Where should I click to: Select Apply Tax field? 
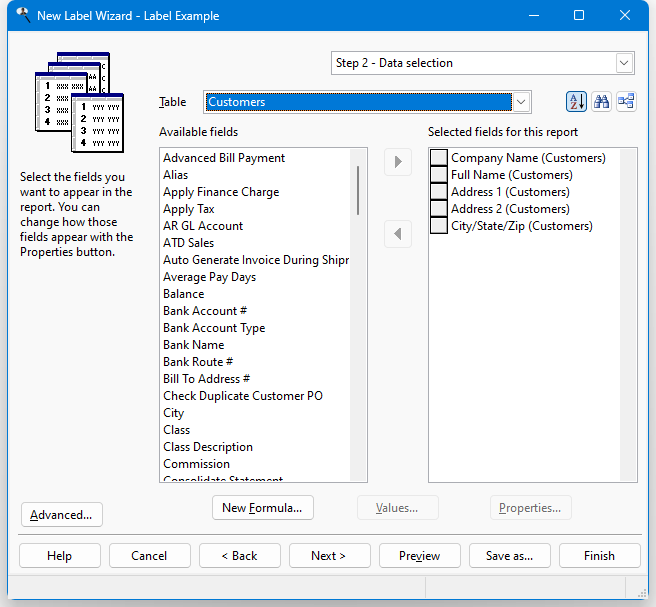tap(188, 209)
